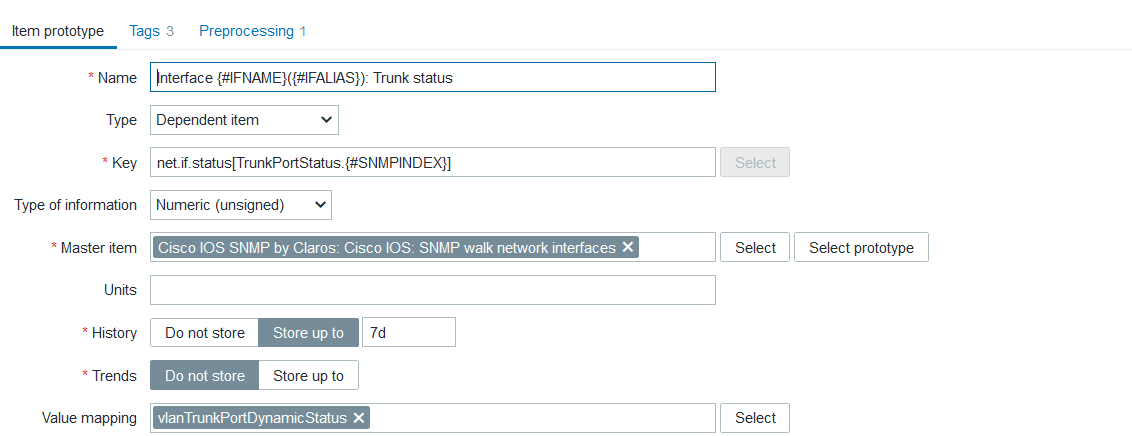The width and height of the screenshot is (1132, 436).
Task: Remove the vlanTrunkPortDynamicStatus value mapping
Action: (x=359, y=418)
